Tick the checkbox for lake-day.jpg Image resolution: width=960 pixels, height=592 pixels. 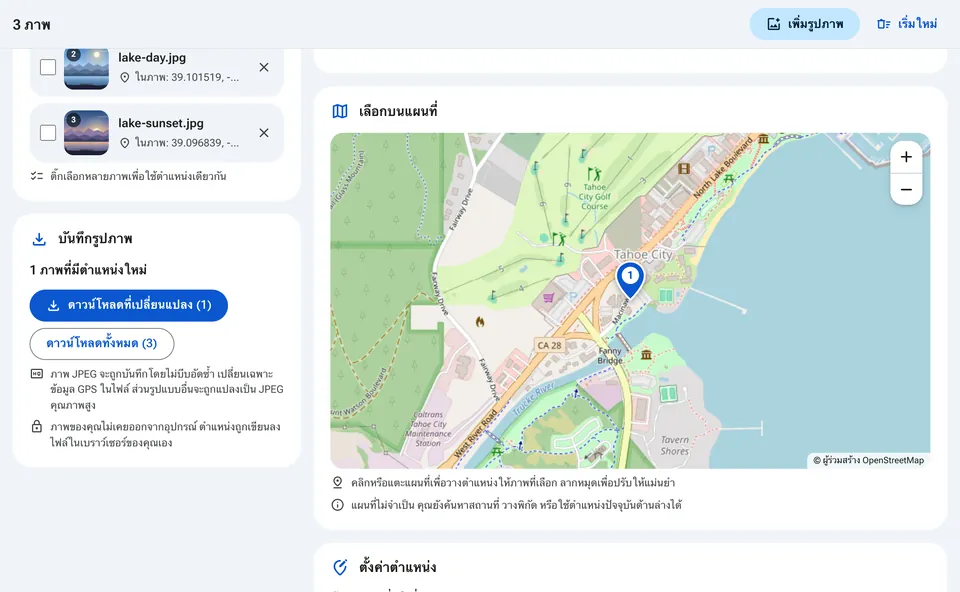pos(48,67)
